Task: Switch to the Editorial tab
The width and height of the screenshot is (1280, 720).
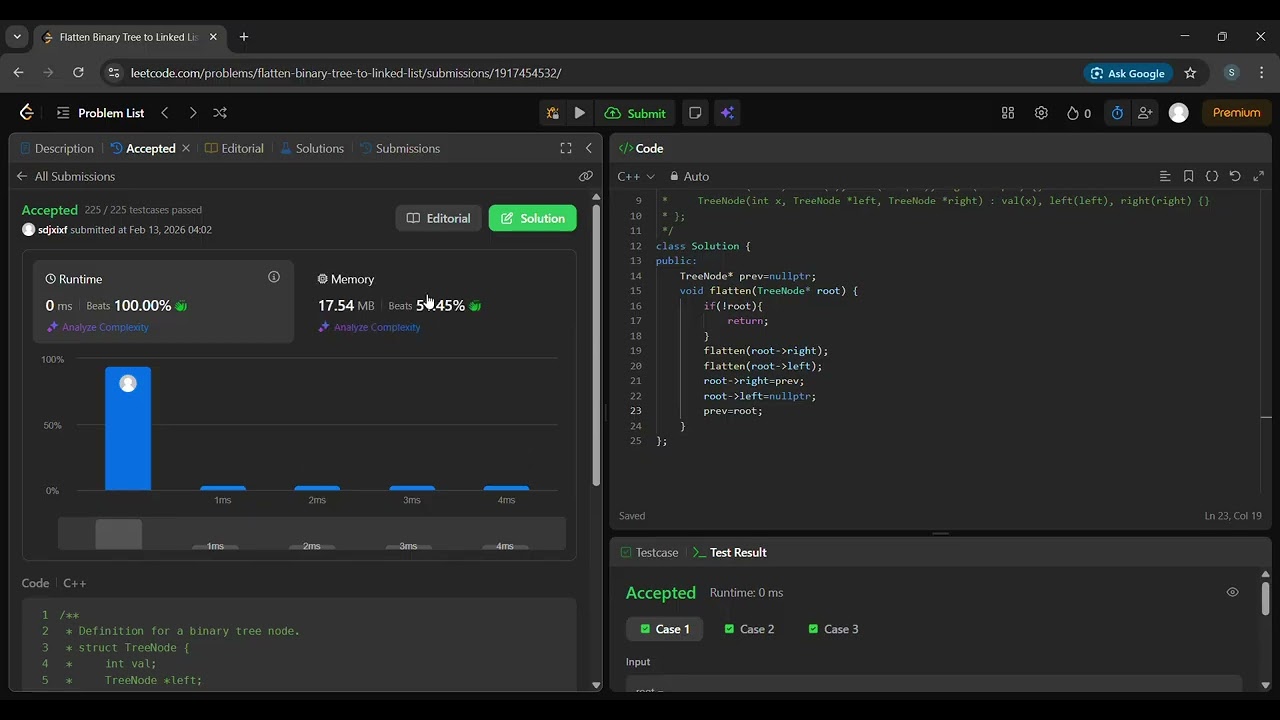Action: tap(234, 148)
